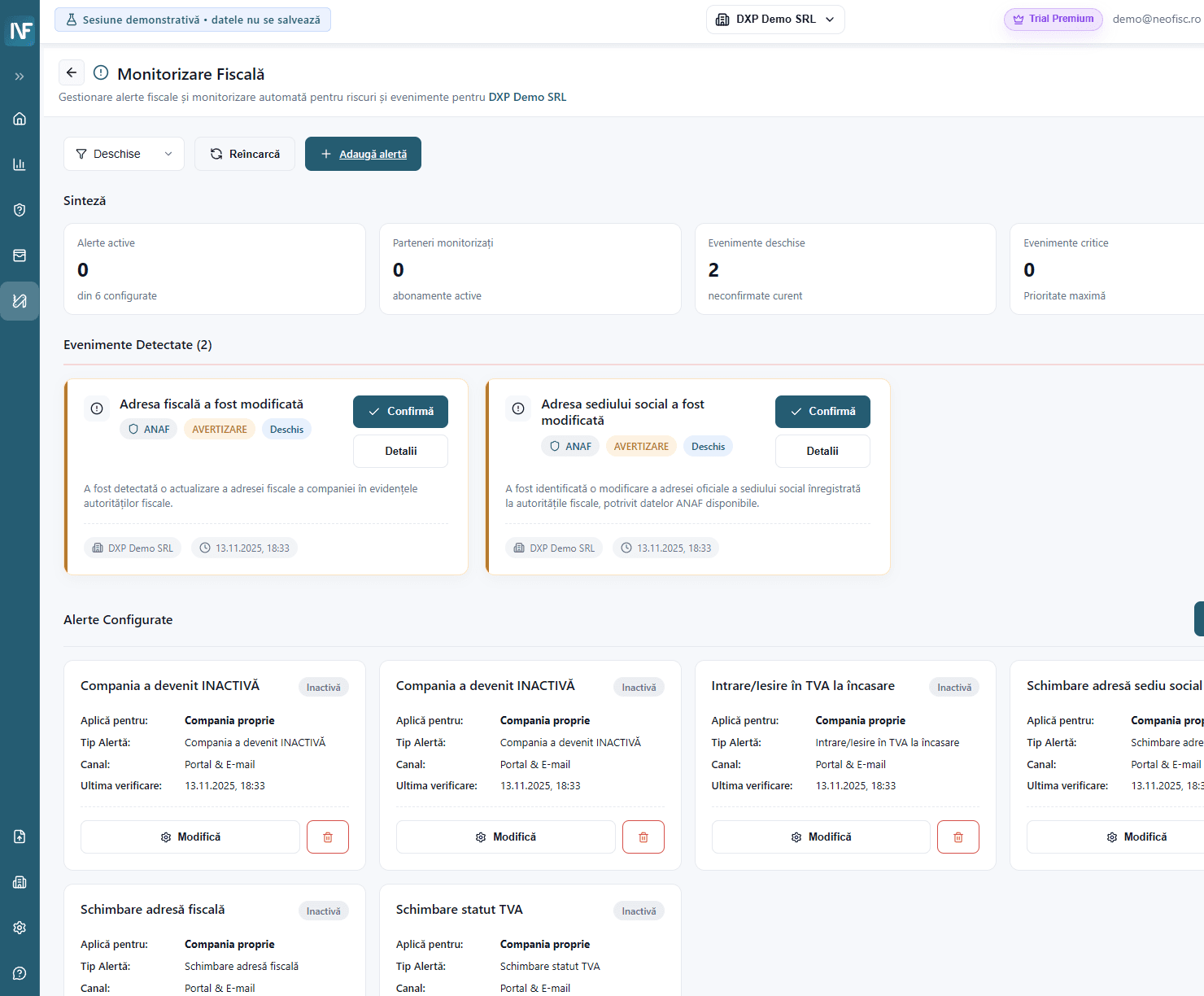The width and height of the screenshot is (1204, 996).
Task: Click the NF logo in sidebar
Action: coord(20,31)
